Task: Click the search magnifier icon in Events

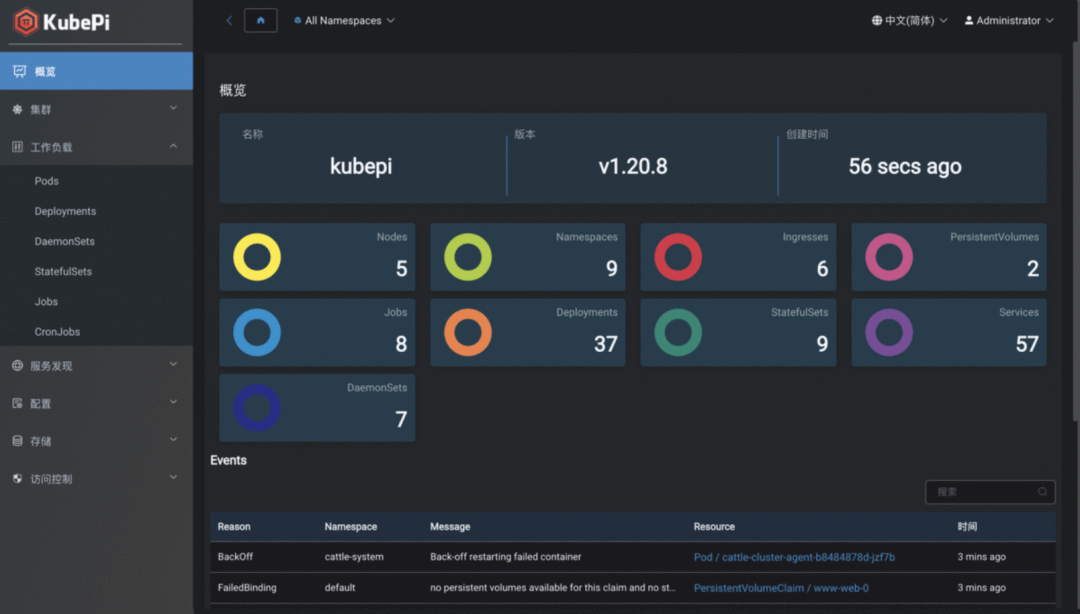Action: click(x=1042, y=491)
